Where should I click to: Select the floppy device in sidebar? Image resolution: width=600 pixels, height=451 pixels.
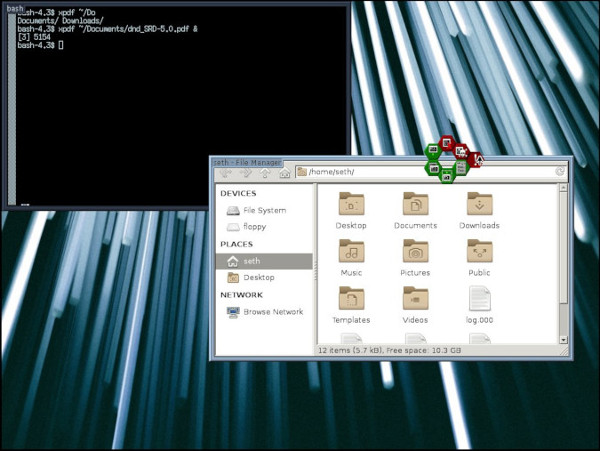[255, 227]
